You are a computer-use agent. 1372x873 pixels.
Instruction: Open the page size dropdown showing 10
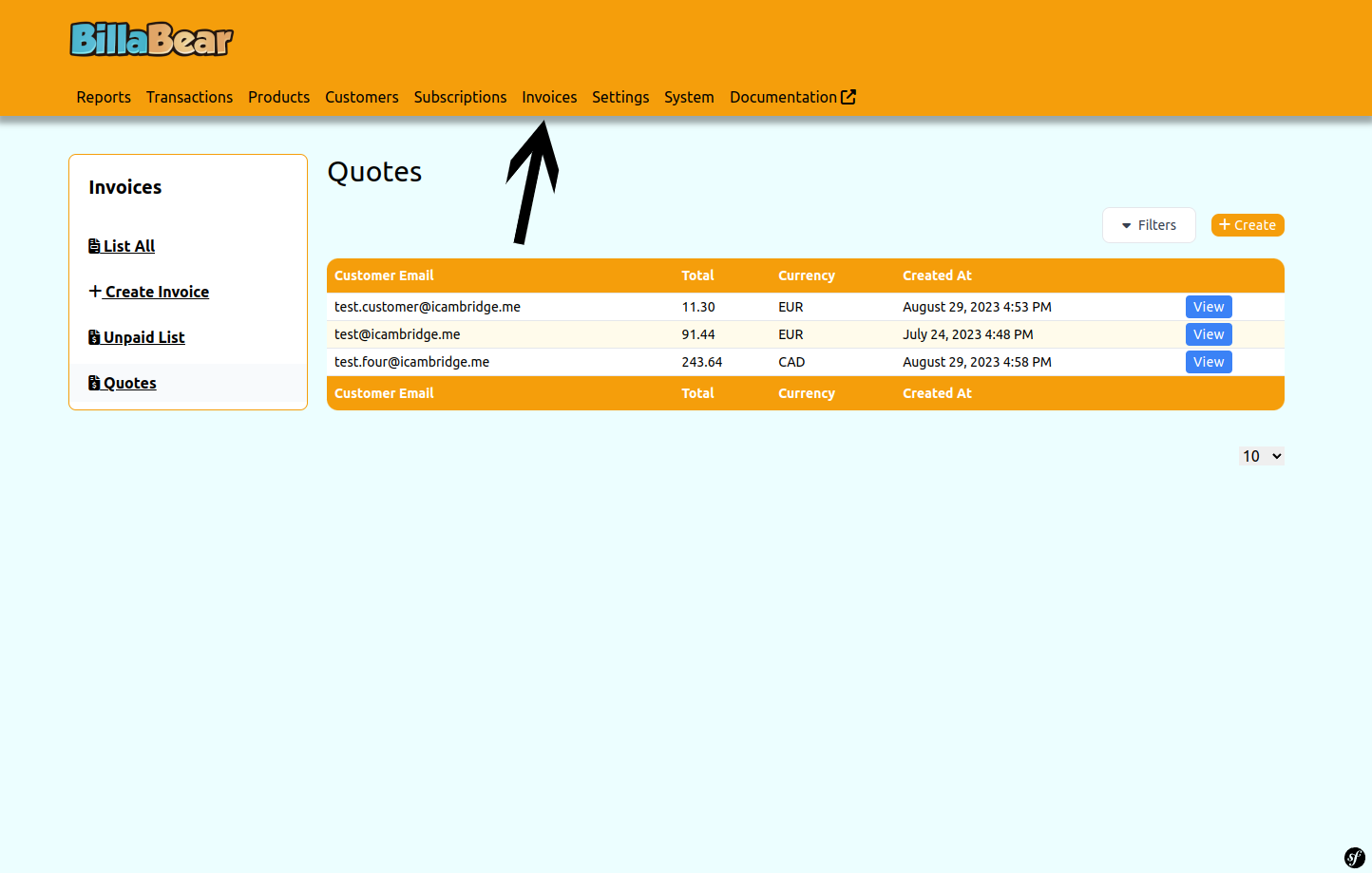pyautogui.click(x=1262, y=456)
